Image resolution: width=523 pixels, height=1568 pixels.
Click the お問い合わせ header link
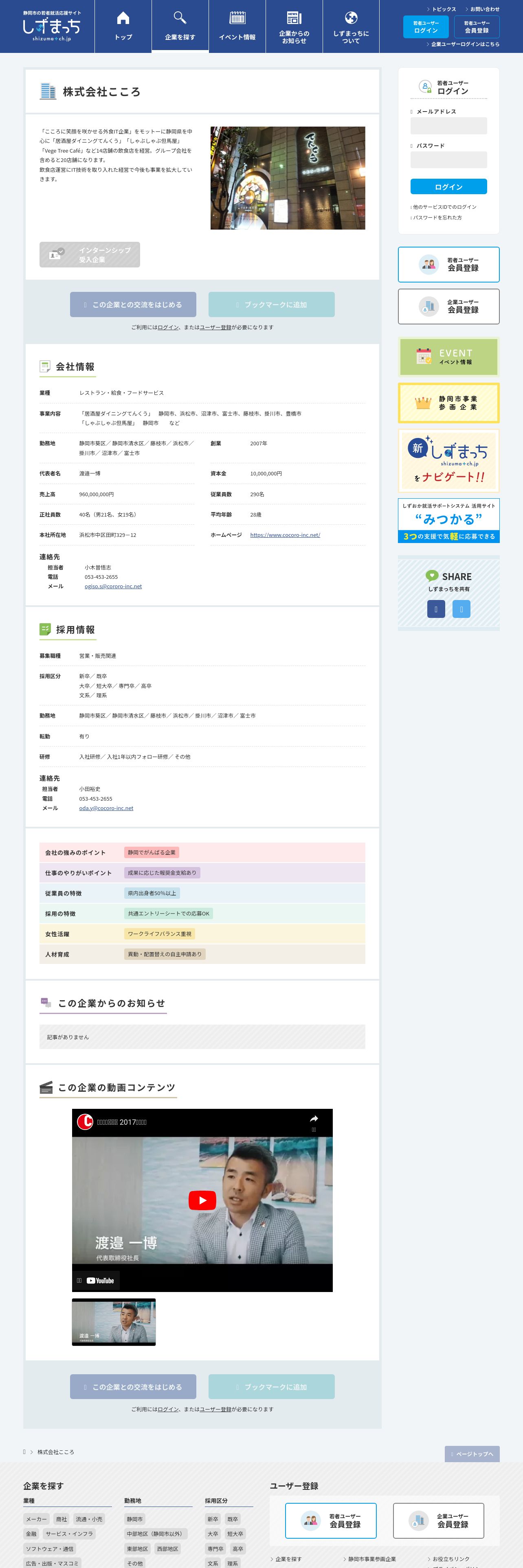pyautogui.click(x=482, y=9)
